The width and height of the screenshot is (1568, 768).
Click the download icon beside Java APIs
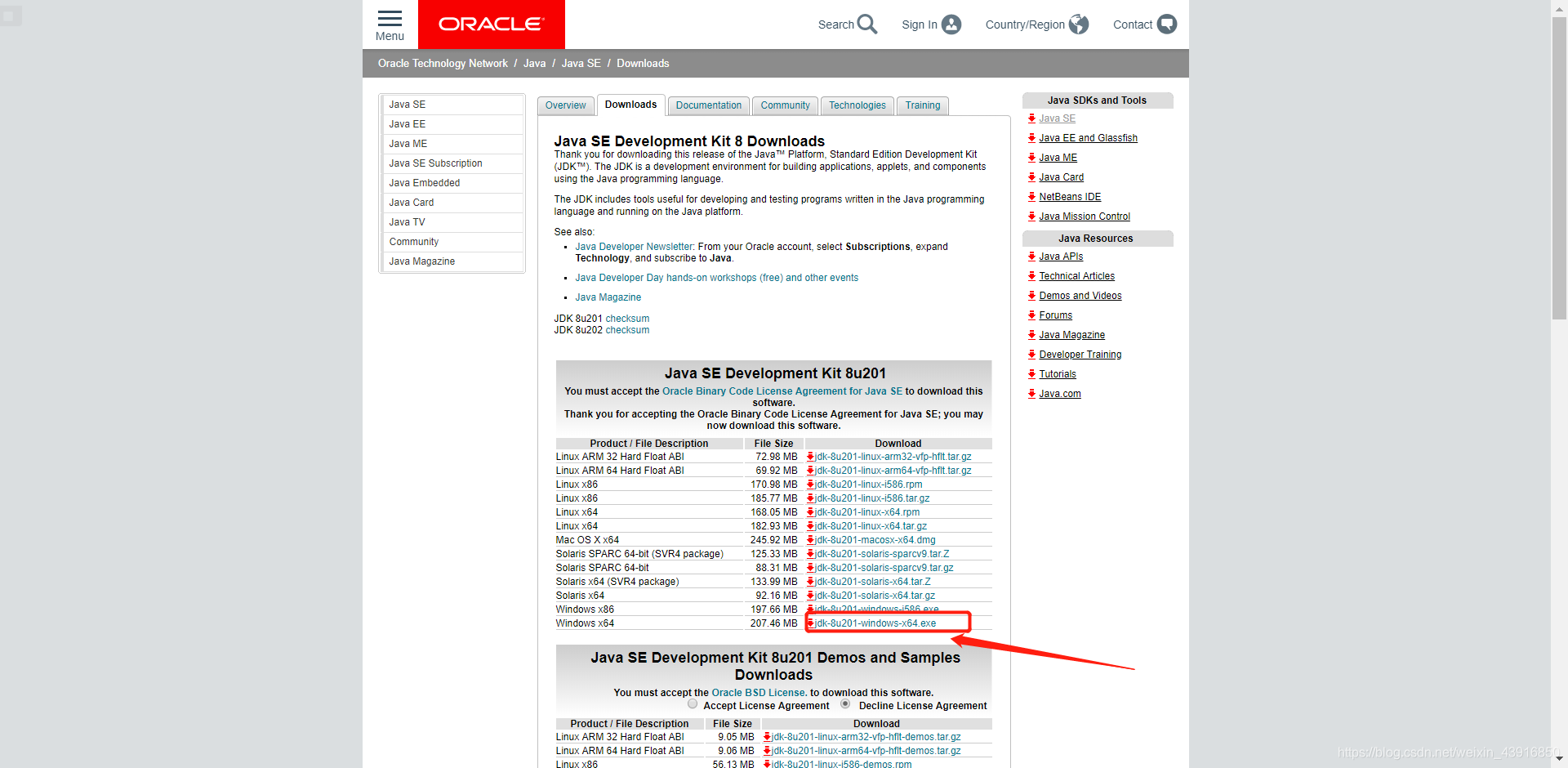[1031, 256]
